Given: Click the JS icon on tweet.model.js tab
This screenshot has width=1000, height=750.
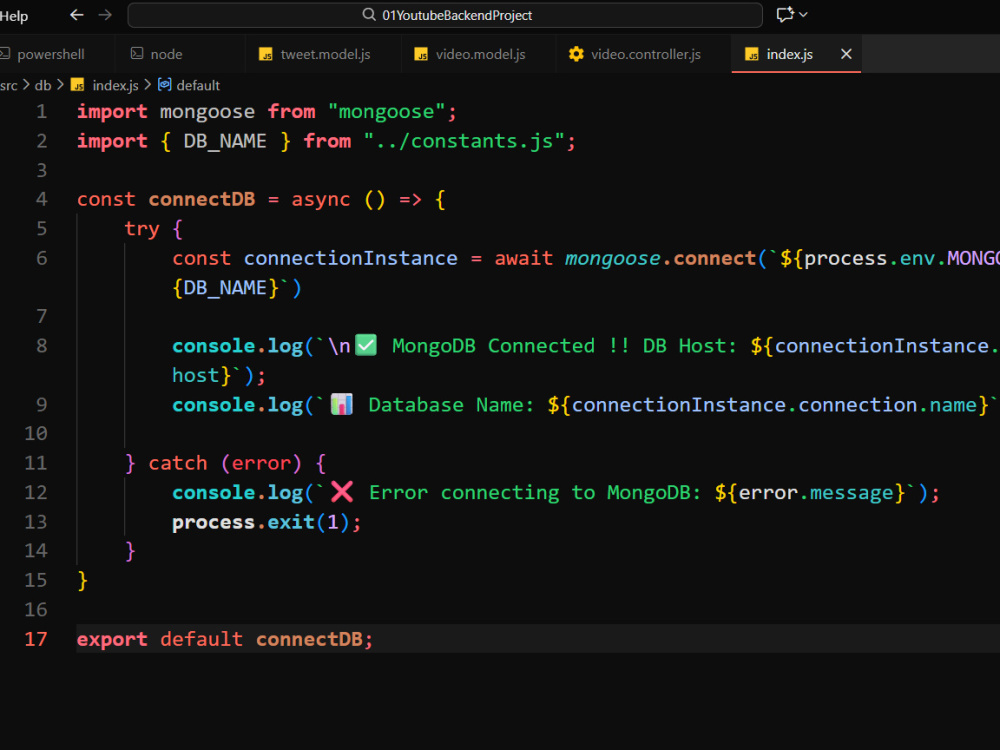Looking at the screenshot, I should tap(266, 54).
